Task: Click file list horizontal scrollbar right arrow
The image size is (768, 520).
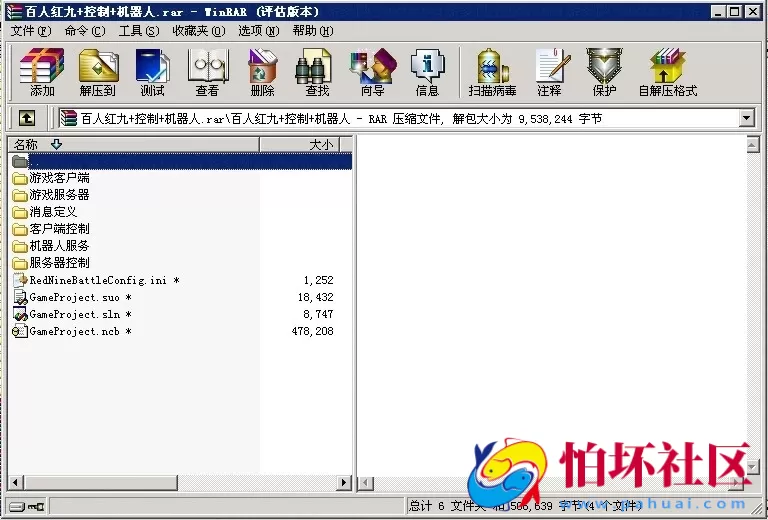Action: [x=344, y=483]
